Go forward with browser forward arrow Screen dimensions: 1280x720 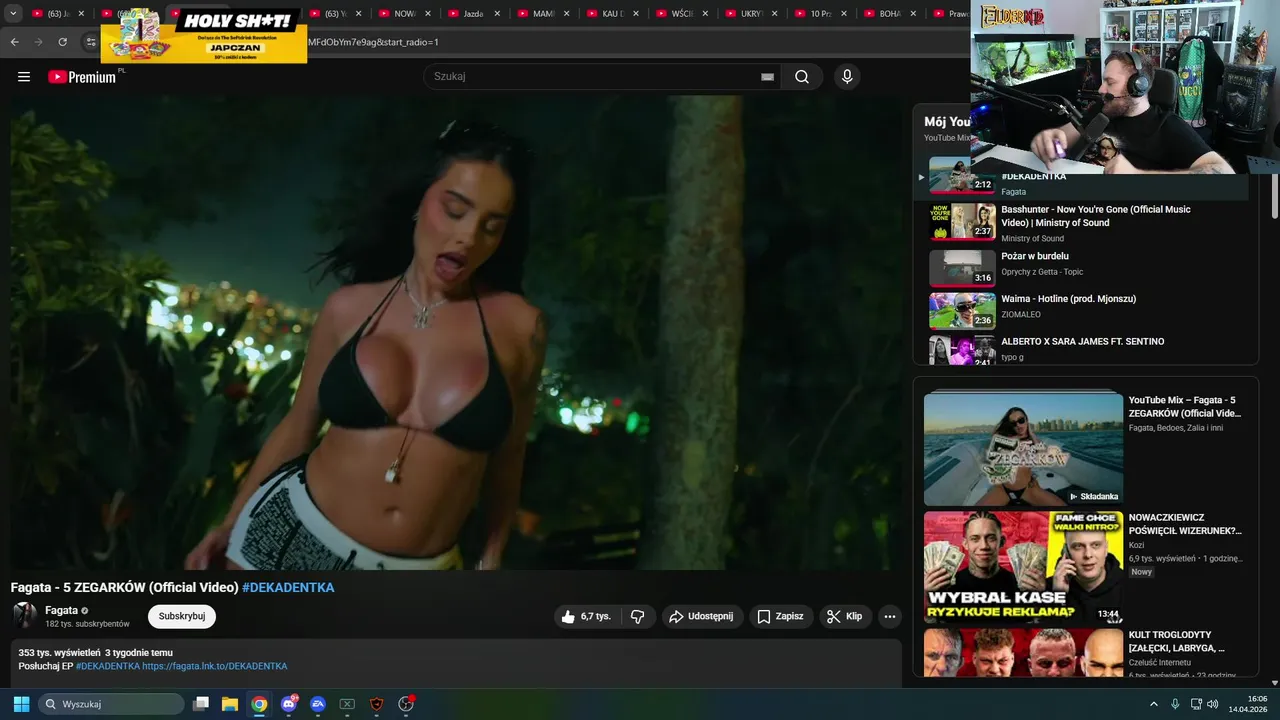pos(38,42)
